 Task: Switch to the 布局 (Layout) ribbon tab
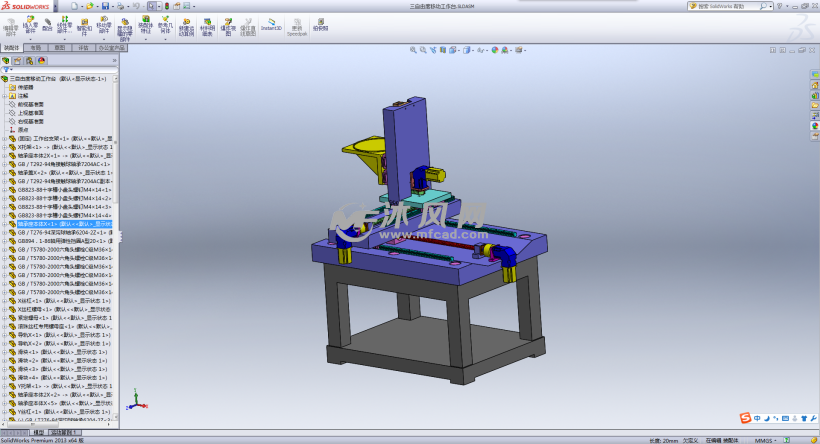[x=35, y=47]
